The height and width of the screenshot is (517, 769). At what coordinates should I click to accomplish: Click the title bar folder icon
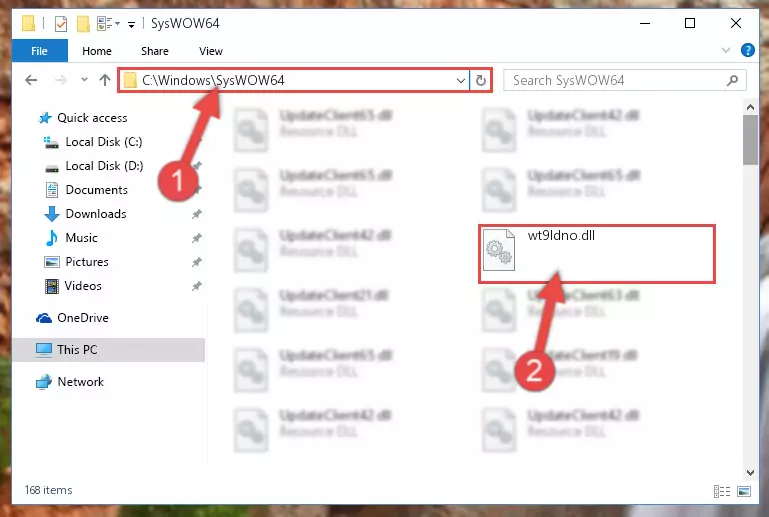28,23
